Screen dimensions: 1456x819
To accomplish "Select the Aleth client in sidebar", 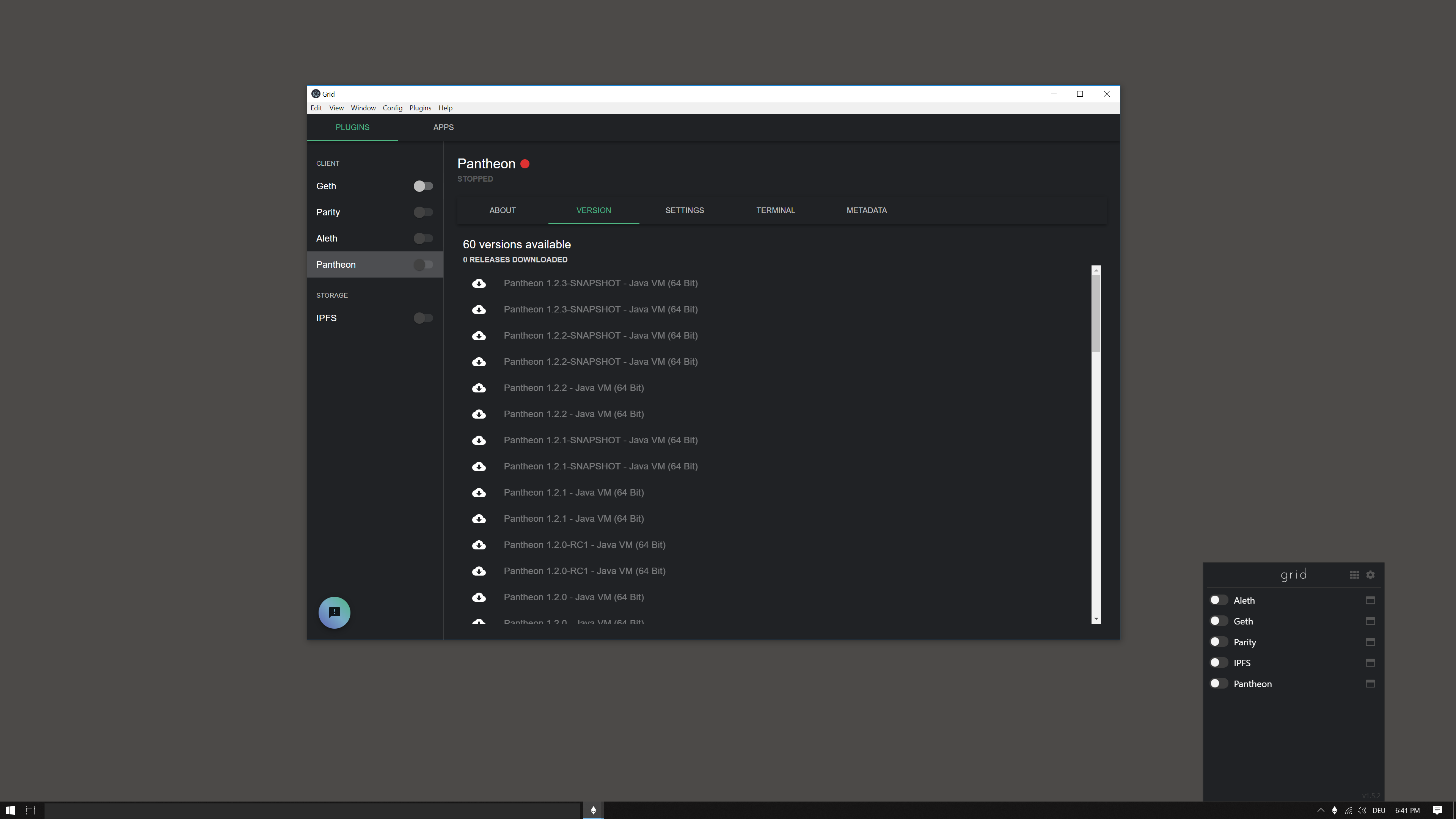I will click(327, 238).
